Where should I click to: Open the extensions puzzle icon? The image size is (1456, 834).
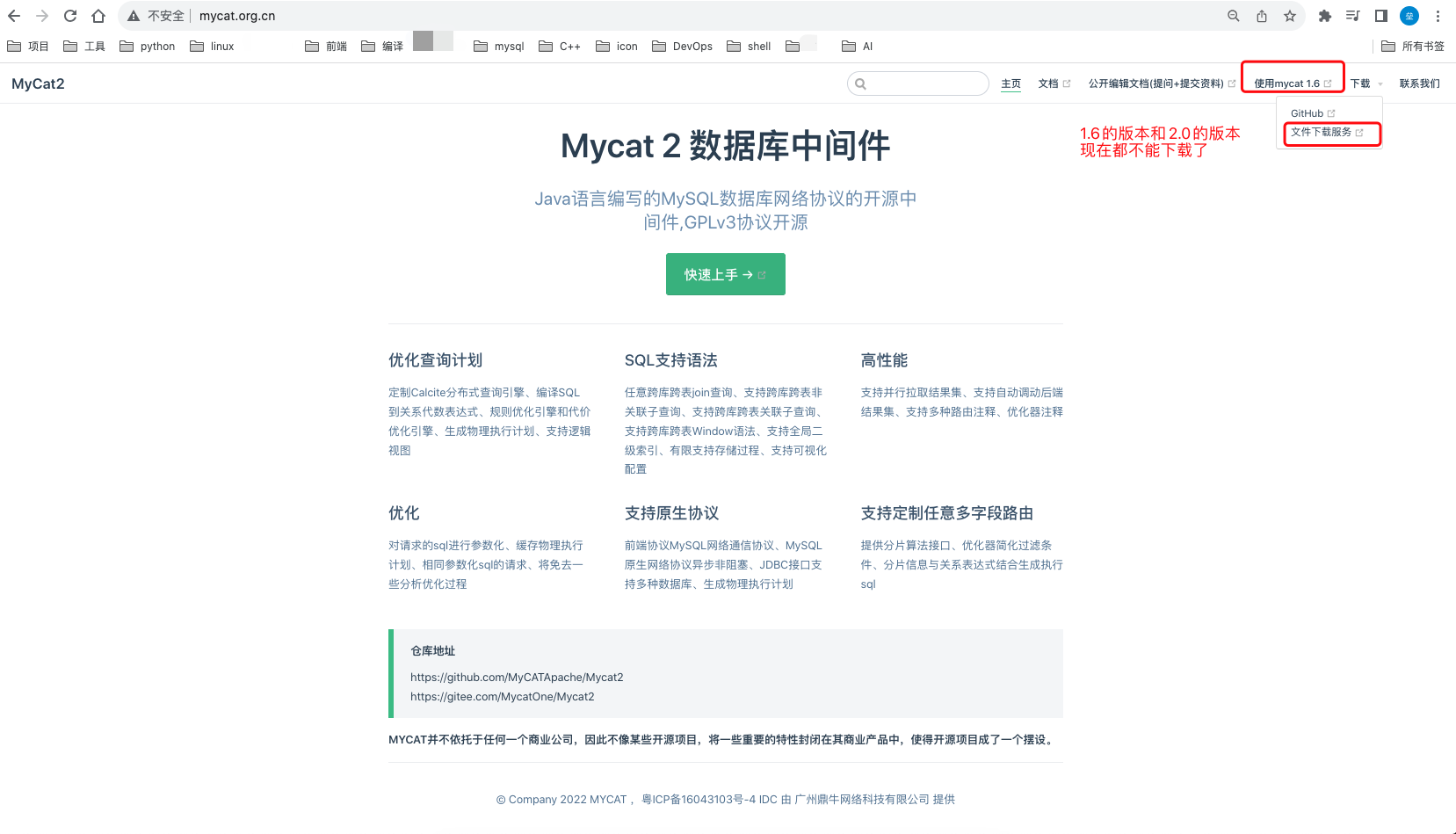1325,16
